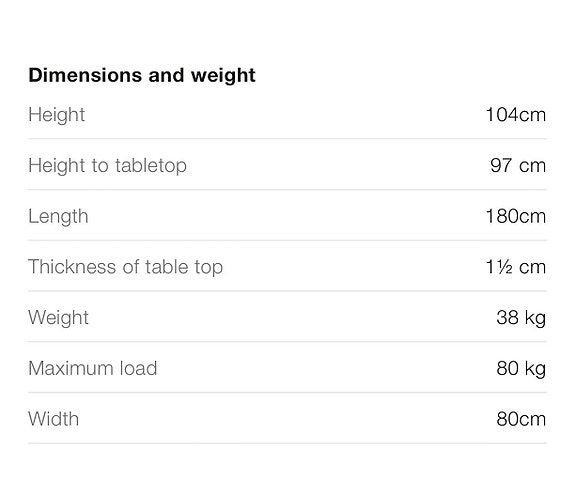Click the 38 kg weight value

(521, 318)
